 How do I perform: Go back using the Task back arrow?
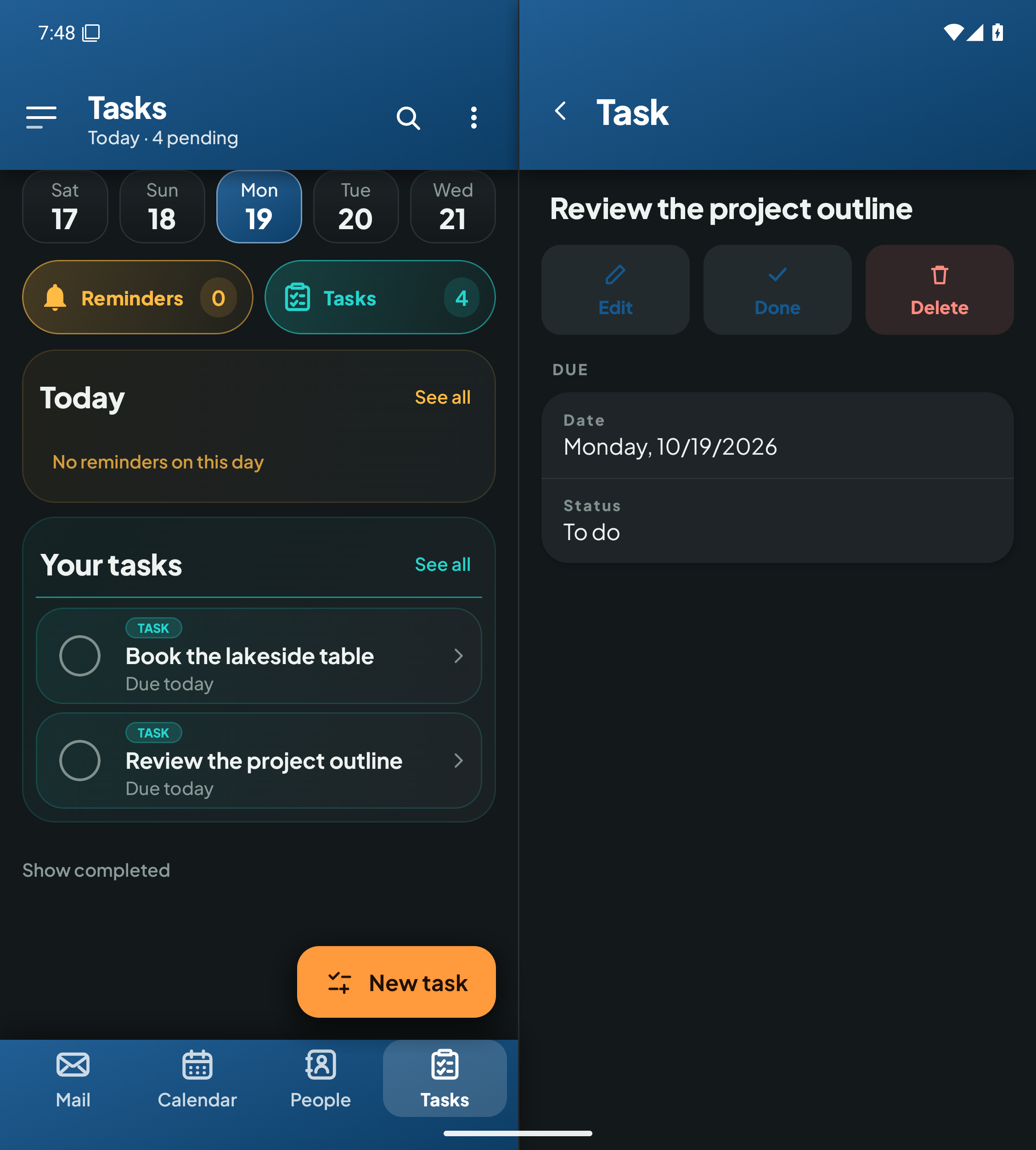point(561,111)
